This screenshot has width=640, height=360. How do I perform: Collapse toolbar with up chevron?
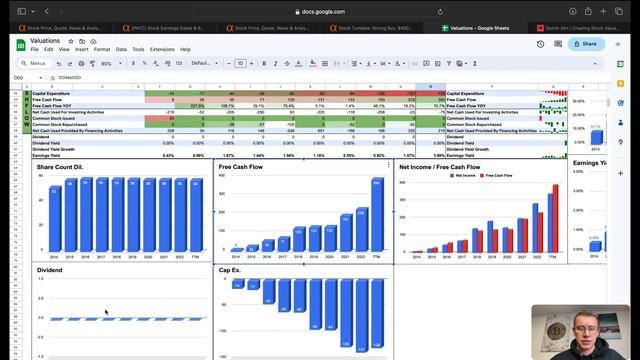click(x=595, y=64)
